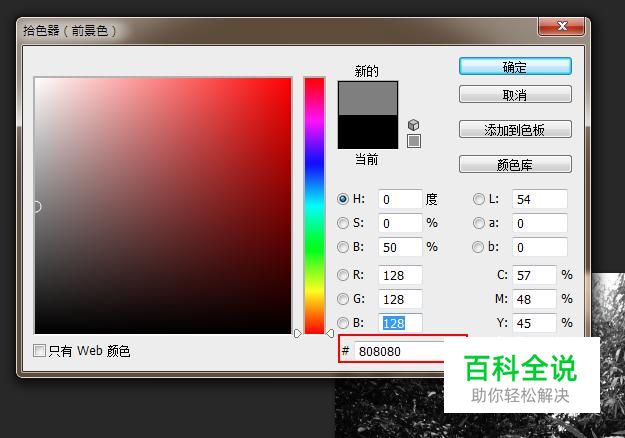Click the new gray color swatch
This screenshot has height=438, width=625.
pos(368,98)
